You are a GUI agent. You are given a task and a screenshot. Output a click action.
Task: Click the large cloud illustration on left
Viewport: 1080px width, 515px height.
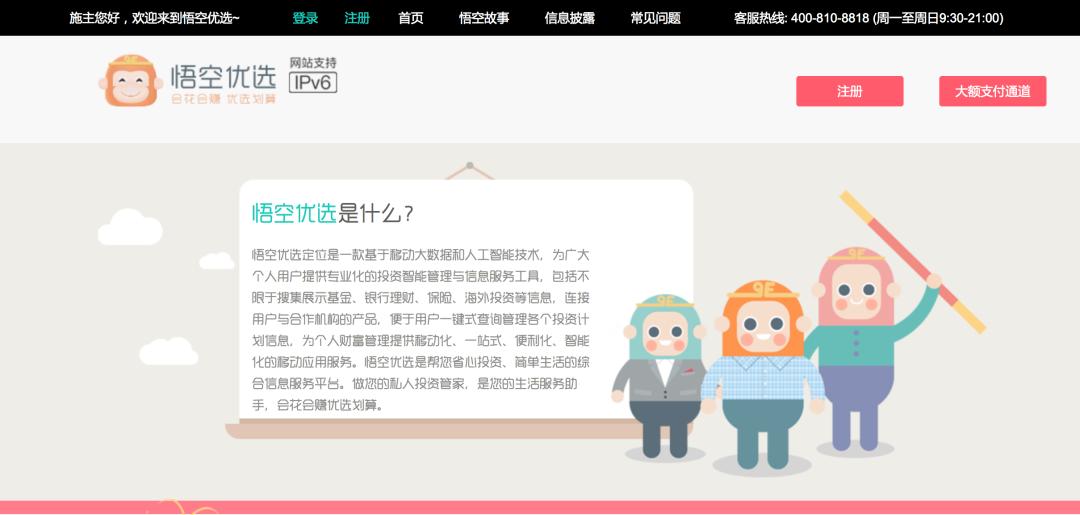[130, 228]
